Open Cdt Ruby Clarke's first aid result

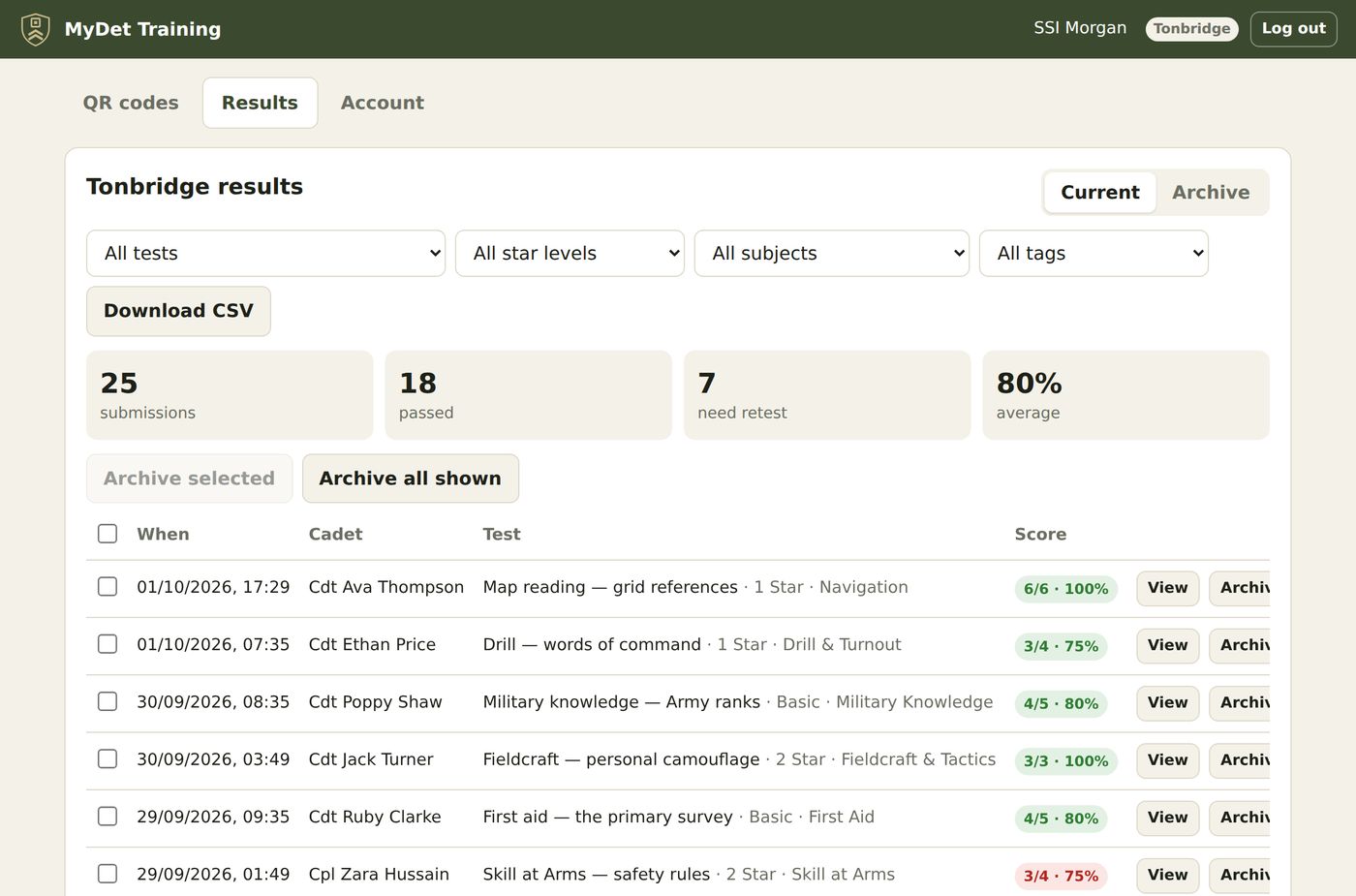pyautogui.click(x=1168, y=818)
